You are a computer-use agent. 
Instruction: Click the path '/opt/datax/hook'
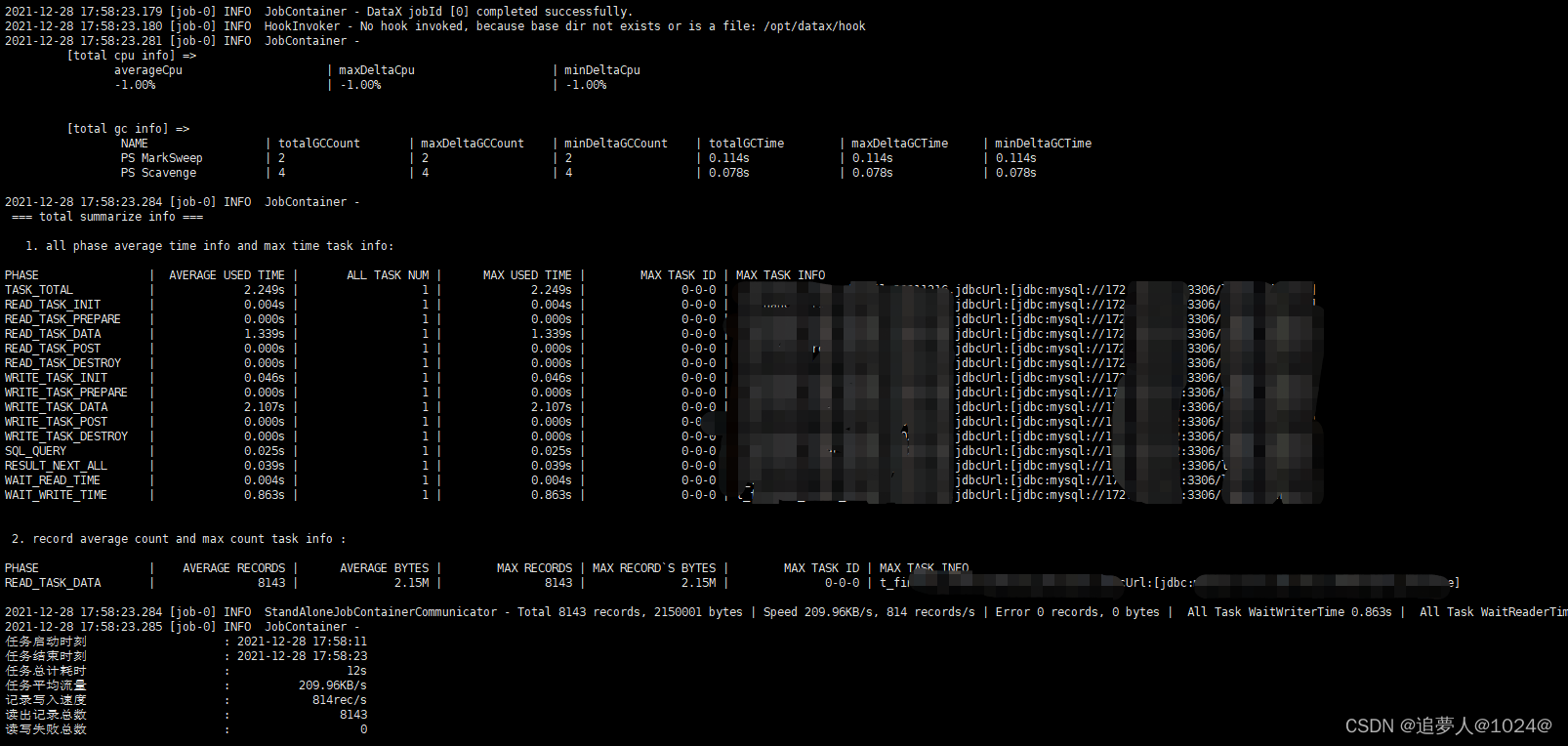(x=814, y=26)
